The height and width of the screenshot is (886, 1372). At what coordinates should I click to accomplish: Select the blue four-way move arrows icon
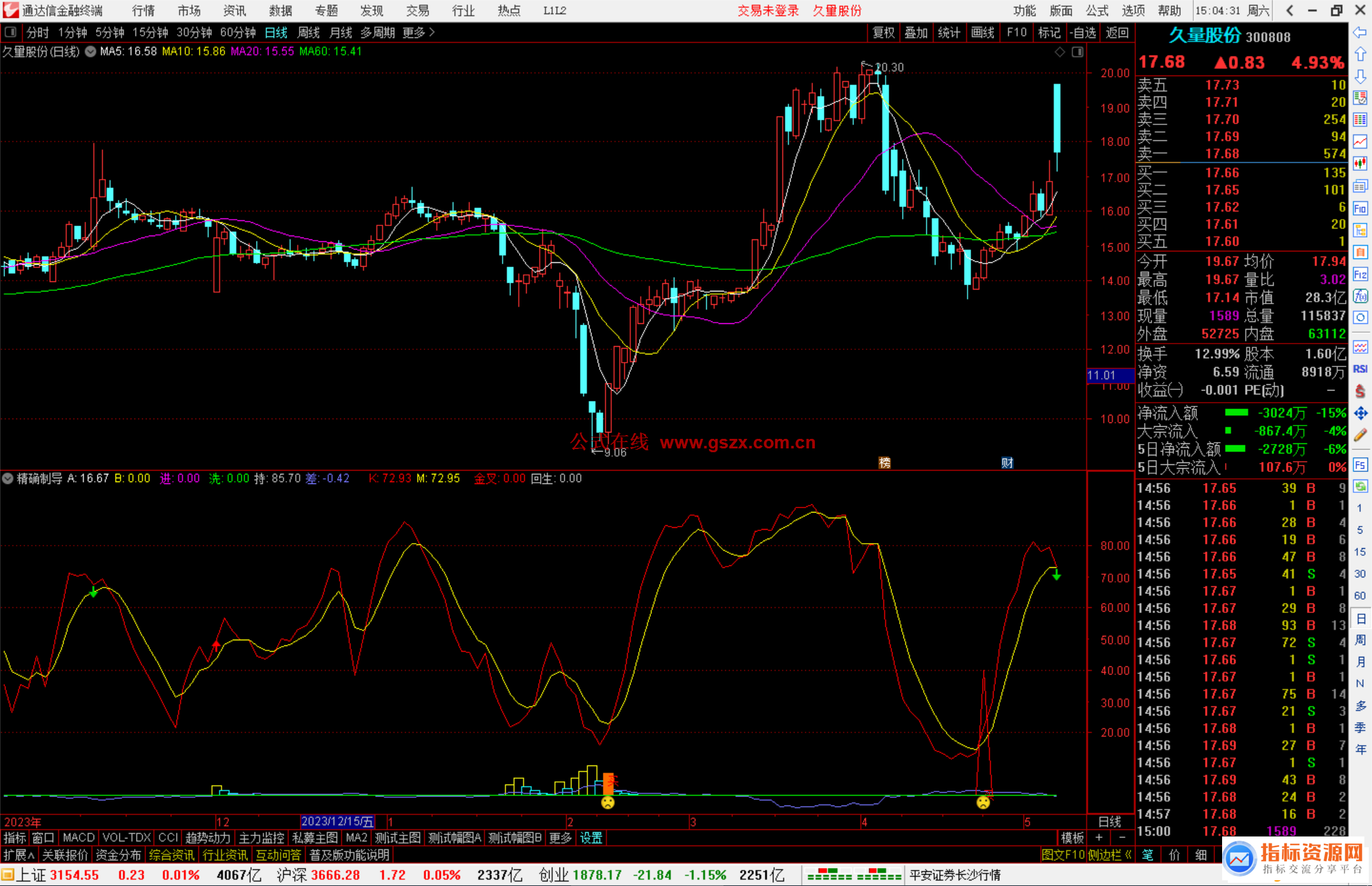click(1360, 413)
